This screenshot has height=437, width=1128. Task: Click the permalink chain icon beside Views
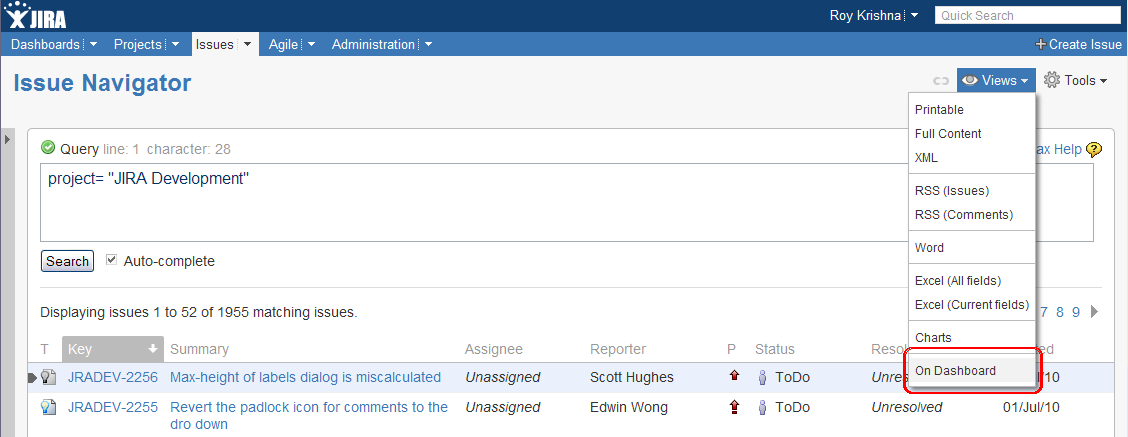[941, 81]
